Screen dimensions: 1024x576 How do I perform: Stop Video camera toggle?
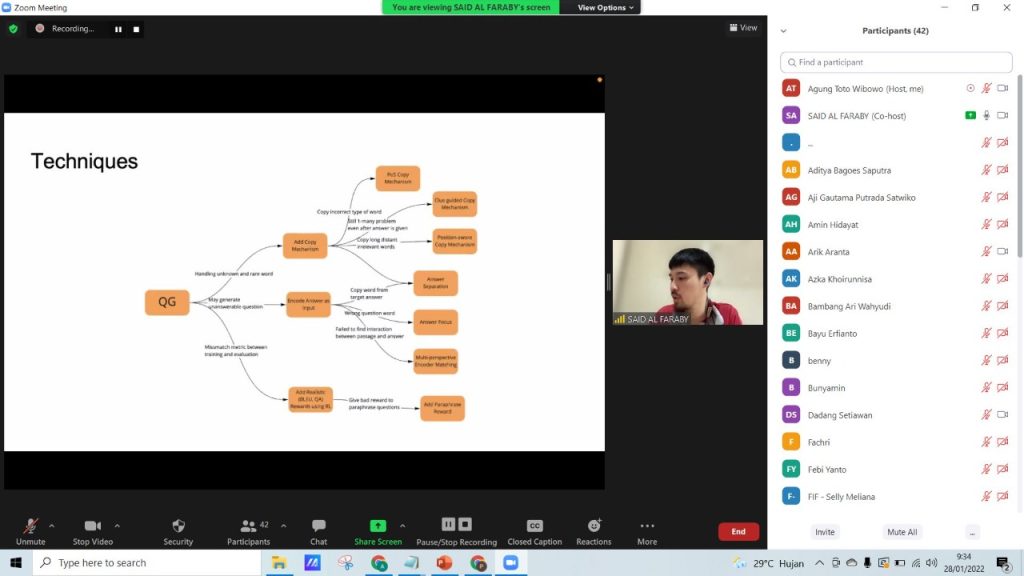pos(93,526)
